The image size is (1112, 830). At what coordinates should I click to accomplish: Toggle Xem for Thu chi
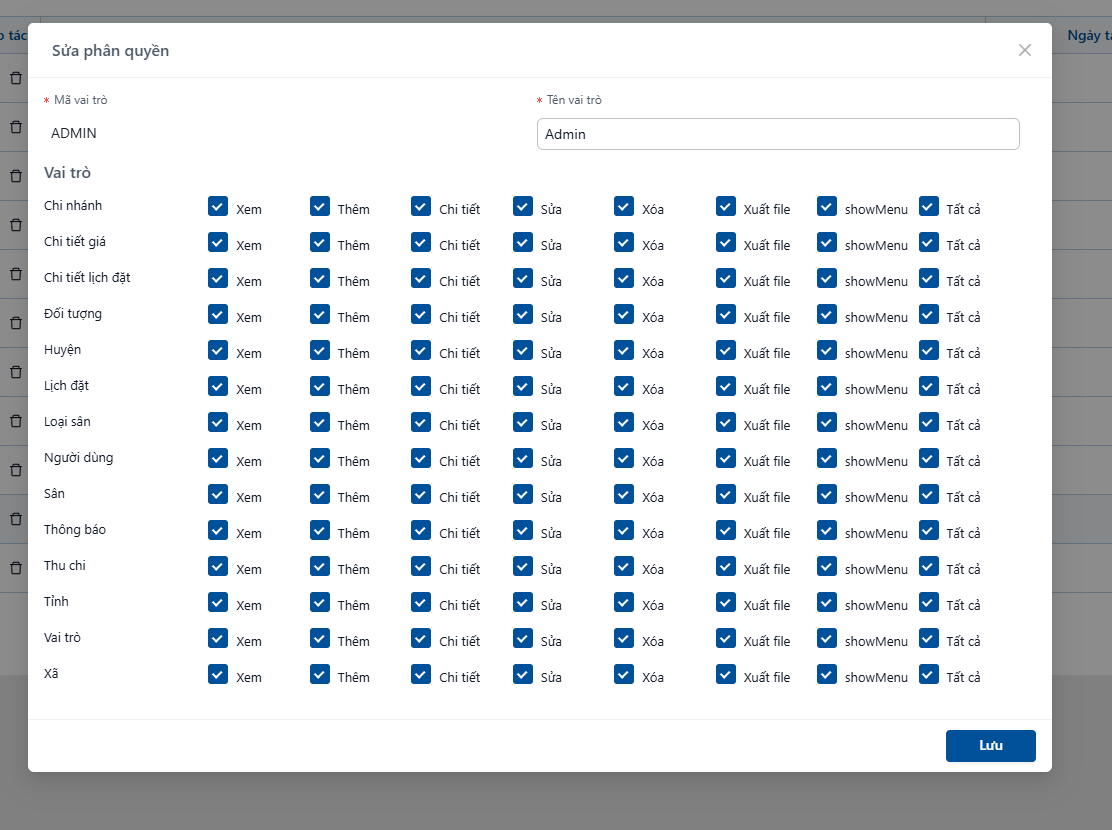218,567
